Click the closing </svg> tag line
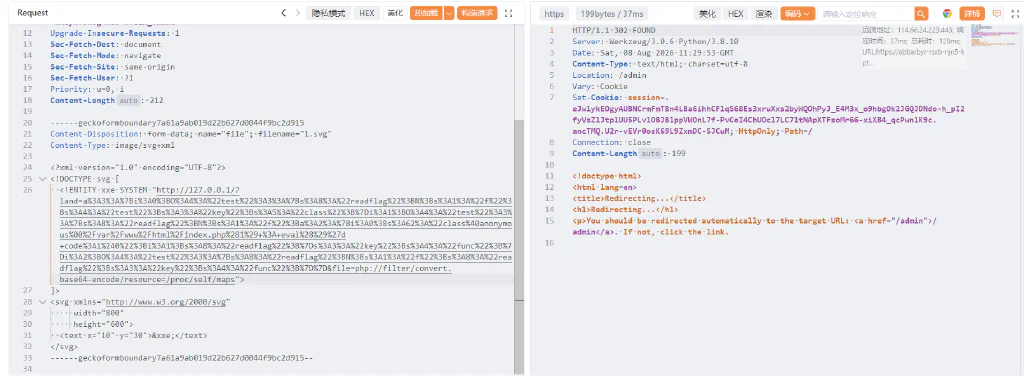 64,347
